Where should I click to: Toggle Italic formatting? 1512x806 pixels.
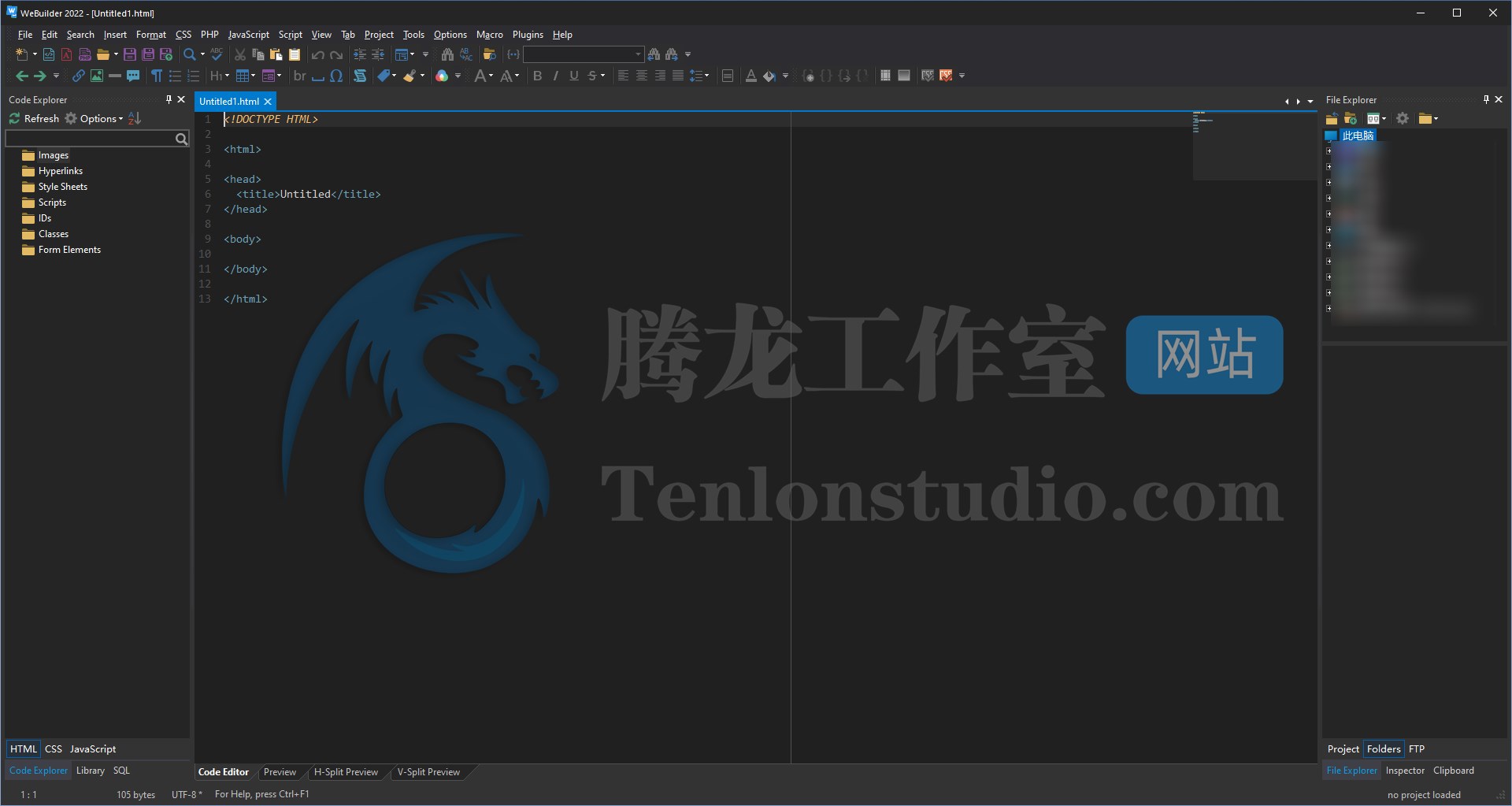[x=556, y=76]
